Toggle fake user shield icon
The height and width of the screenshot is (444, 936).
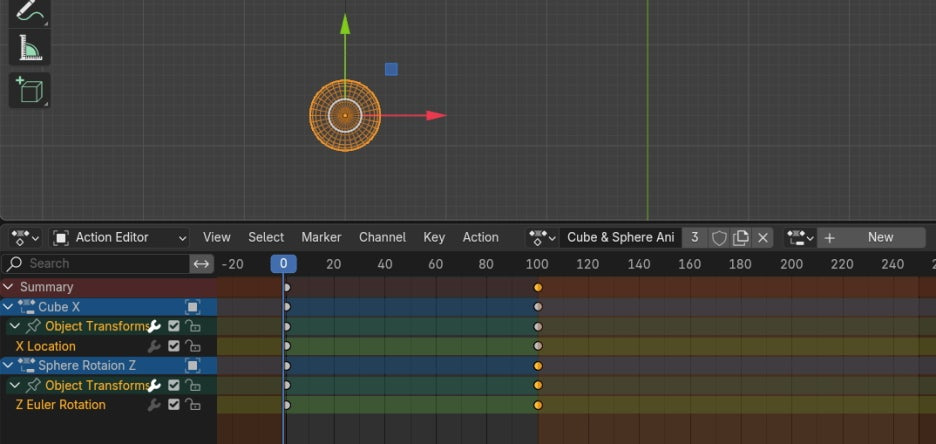point(719,238)
